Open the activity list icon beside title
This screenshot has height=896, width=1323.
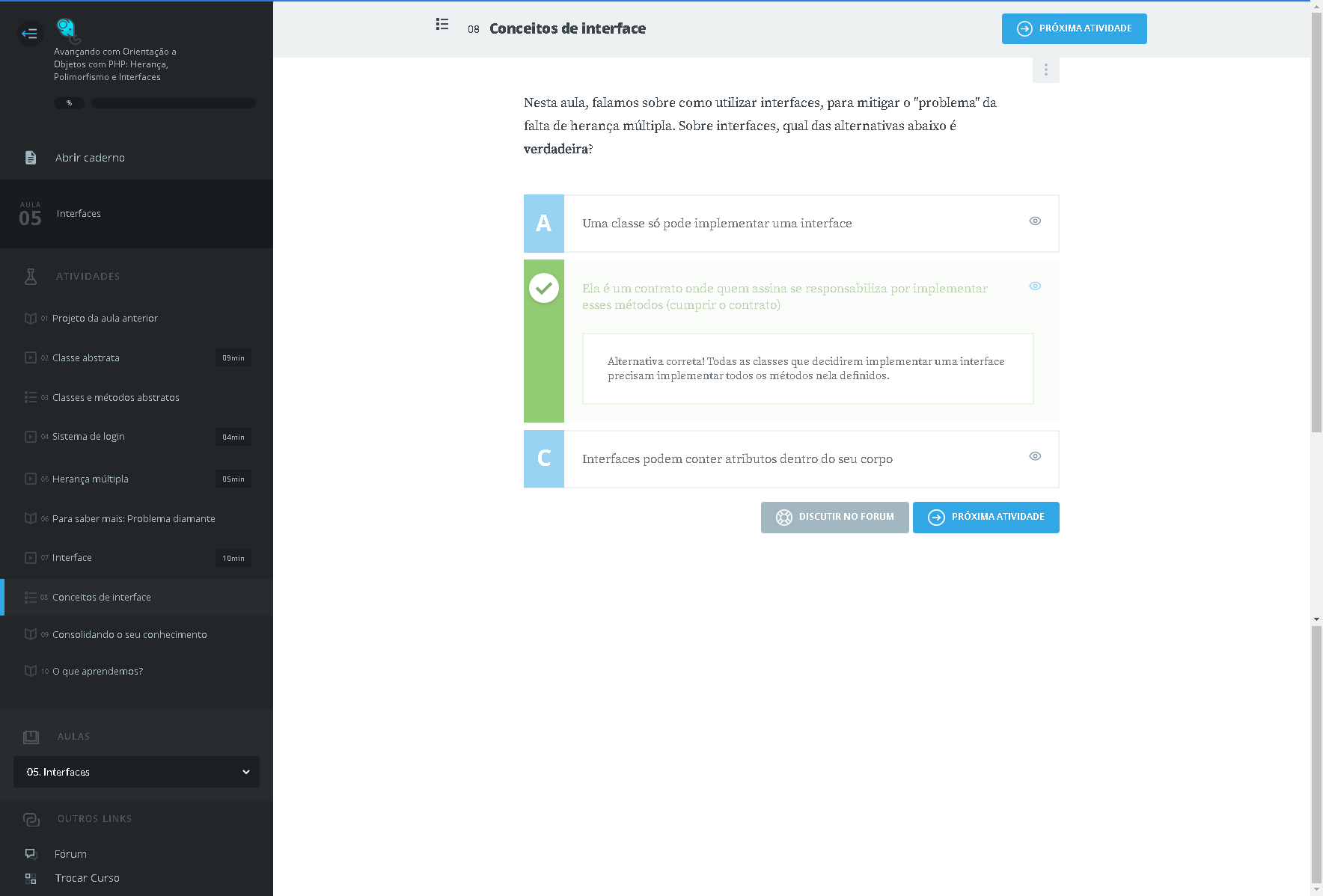(x=442, y=25)
